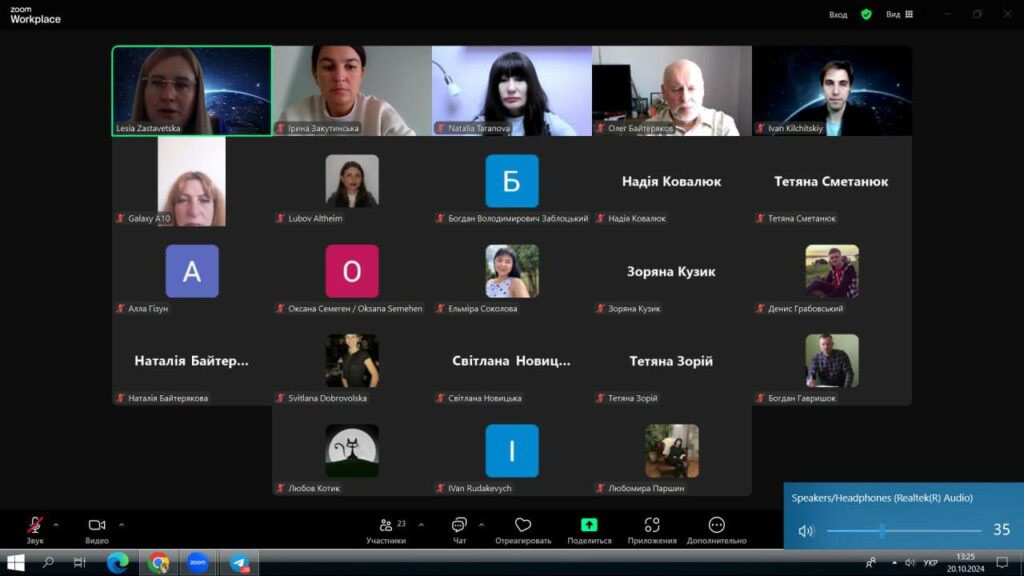Open the Участники participants panel

click(385, 528)
